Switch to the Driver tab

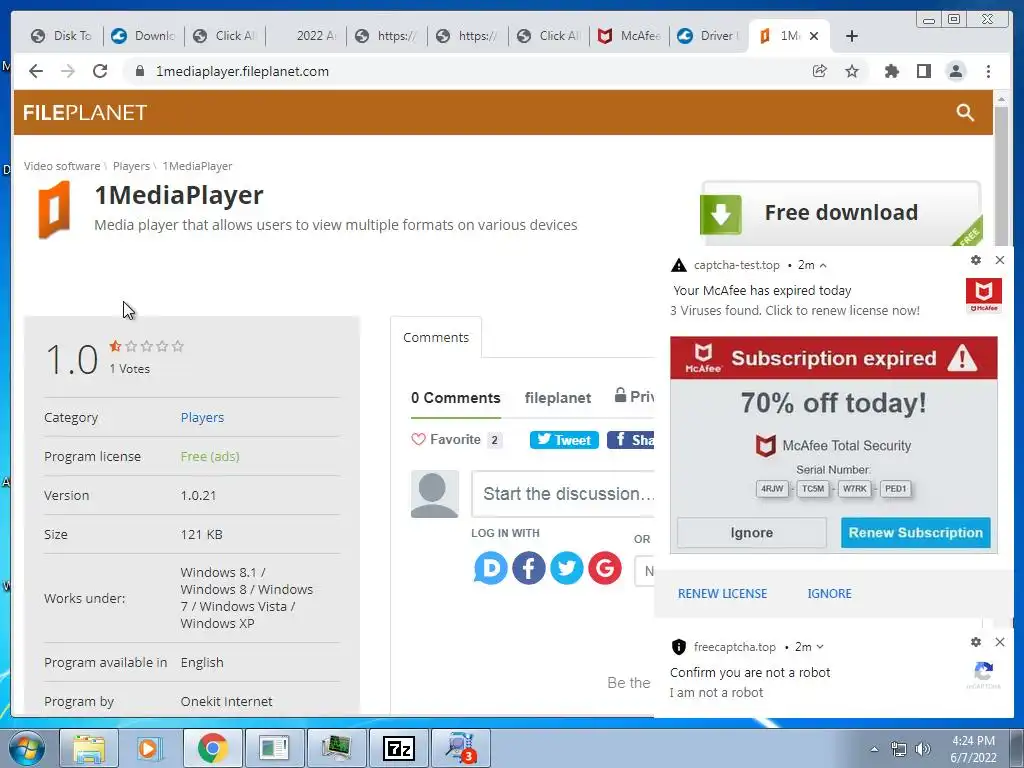(x=709, y=36)
